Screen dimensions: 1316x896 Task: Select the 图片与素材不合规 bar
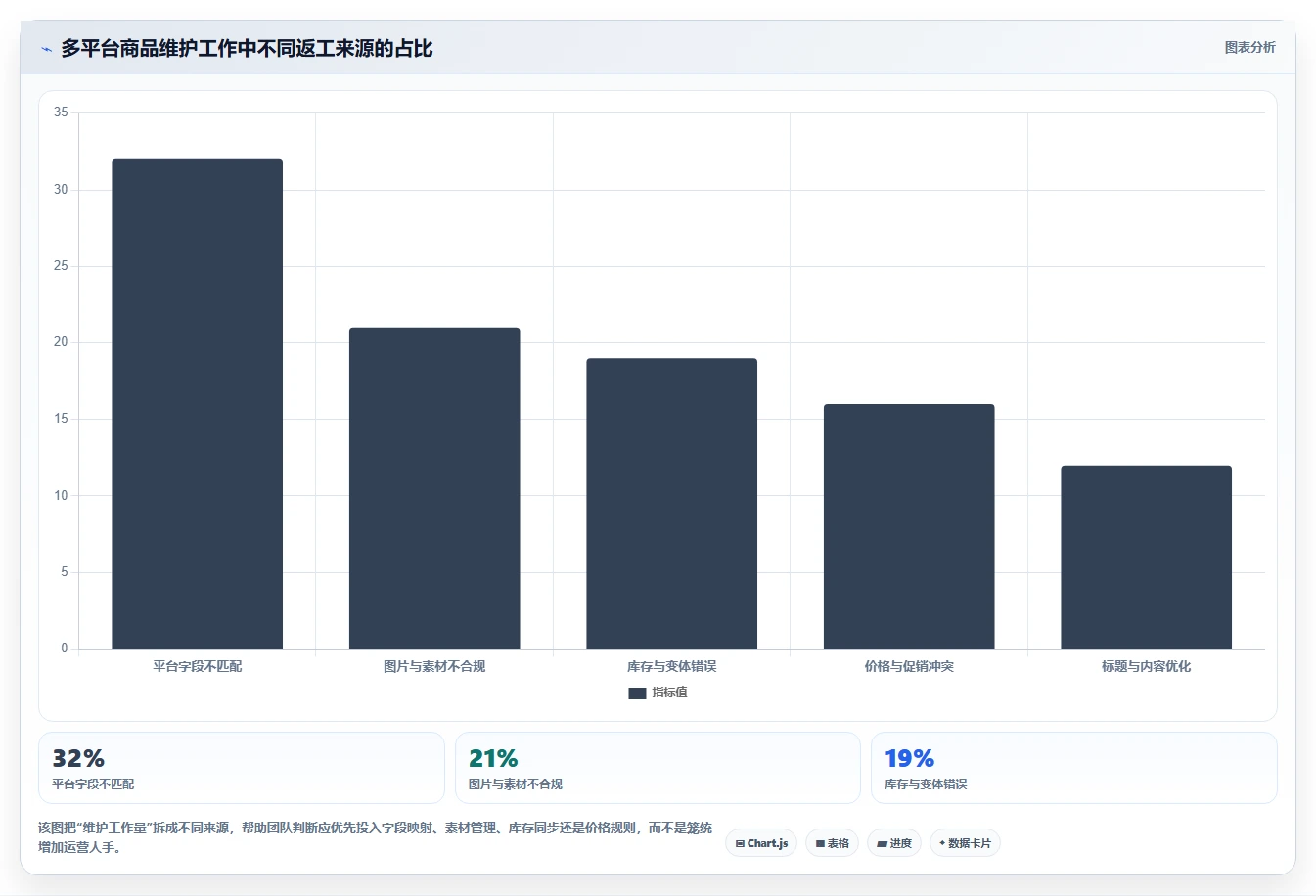[x=434, y=488]
